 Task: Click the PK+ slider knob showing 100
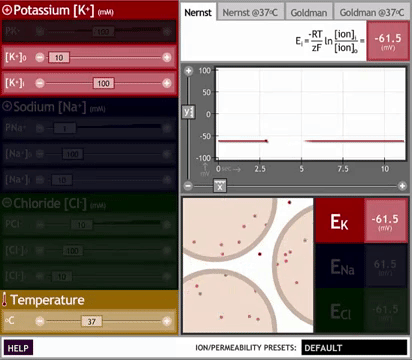click(x=103, y=32)
